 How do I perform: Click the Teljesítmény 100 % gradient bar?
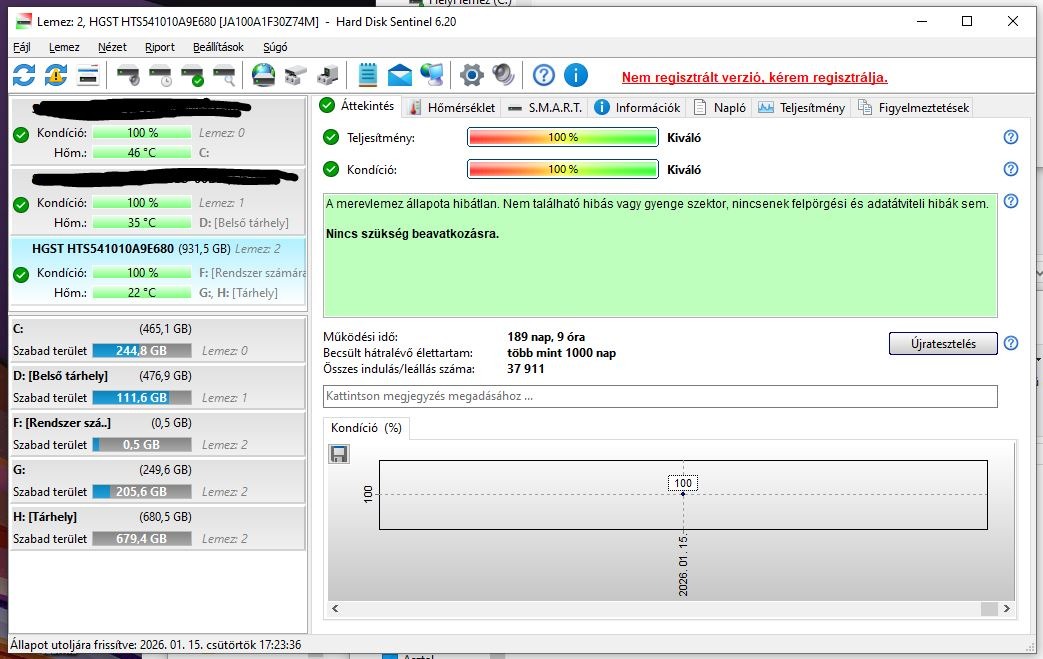pyautogui.click(x=563, y=138)
